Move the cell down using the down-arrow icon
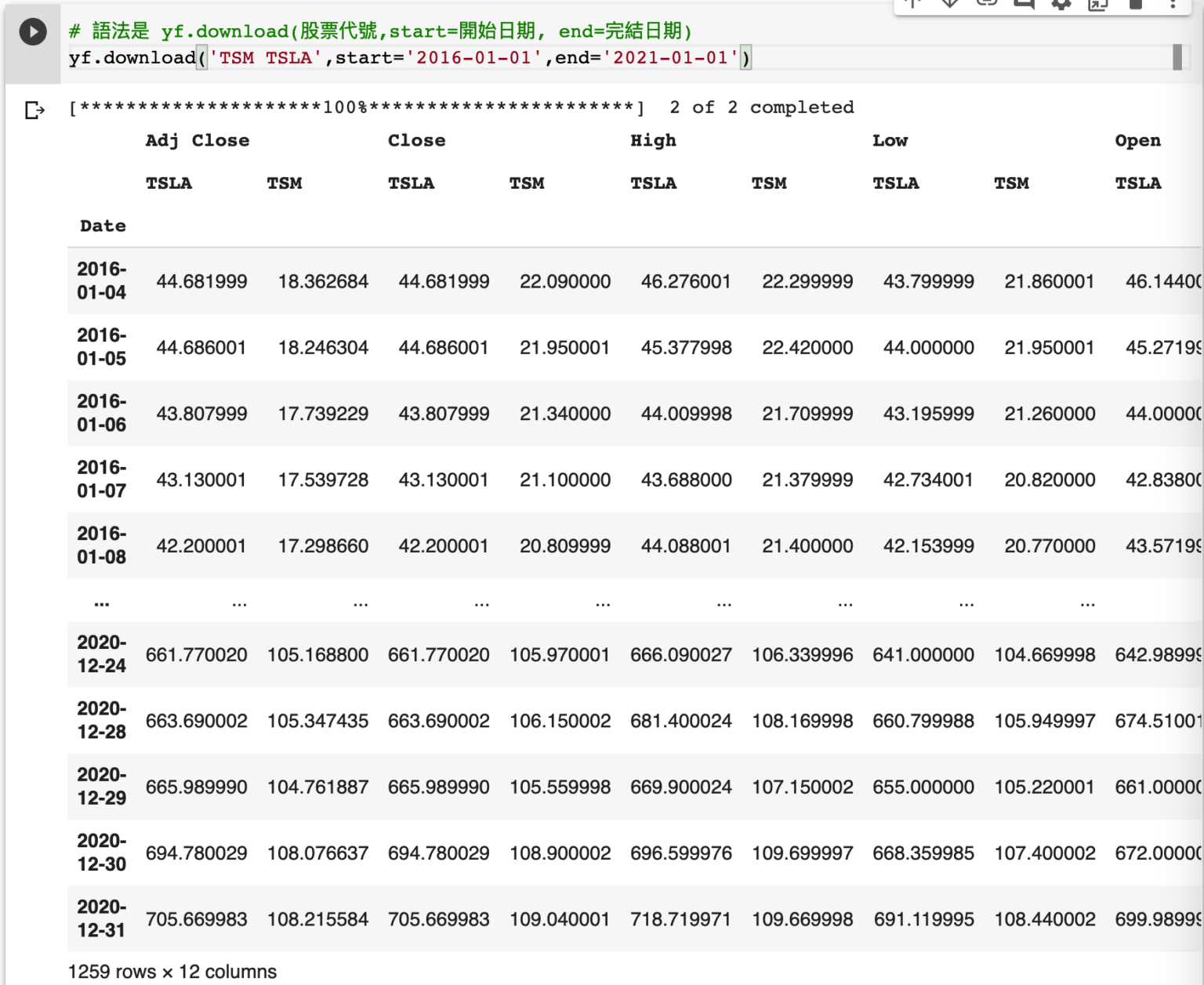 950,5
